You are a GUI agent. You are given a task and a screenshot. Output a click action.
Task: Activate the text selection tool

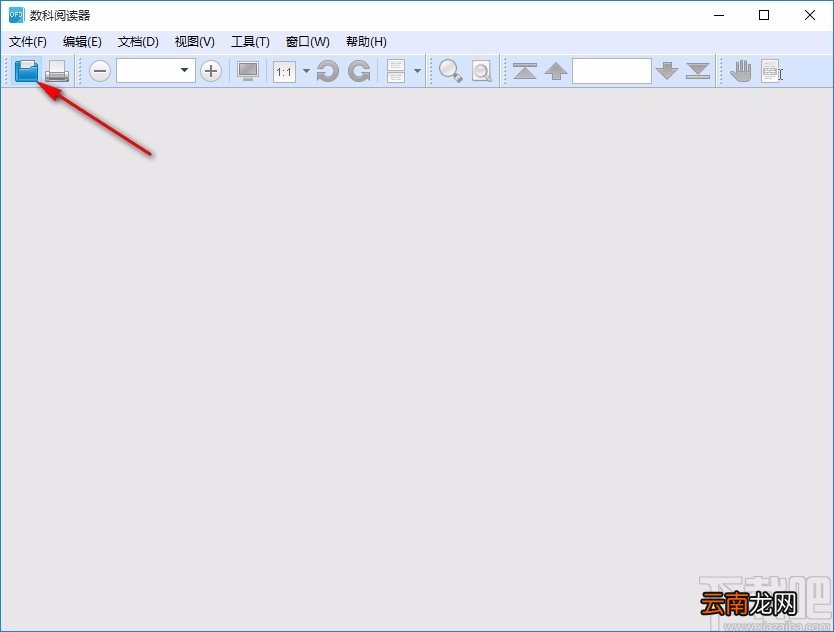coord(772,71)
